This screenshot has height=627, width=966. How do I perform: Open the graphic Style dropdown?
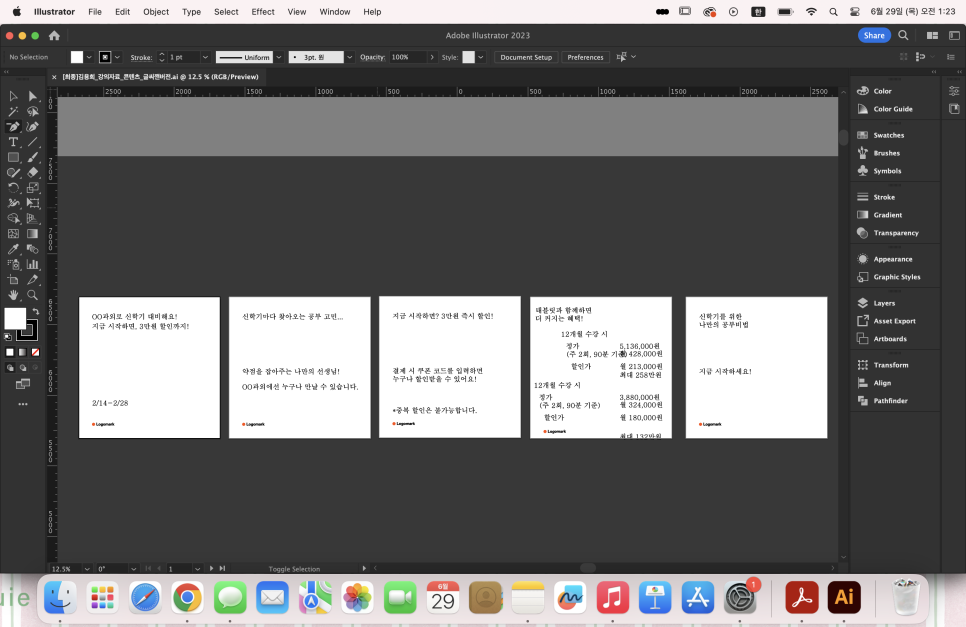tap(481, 57)
